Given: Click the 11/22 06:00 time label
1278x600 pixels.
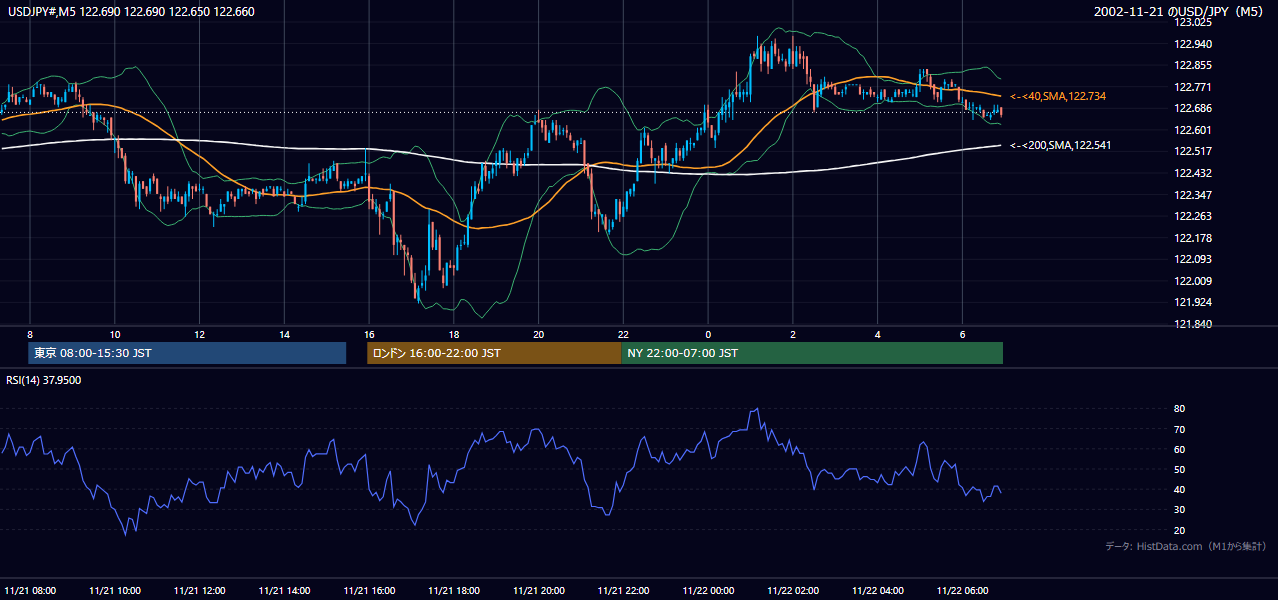Looking at the screenshot, I should click(x=963, y=590).
